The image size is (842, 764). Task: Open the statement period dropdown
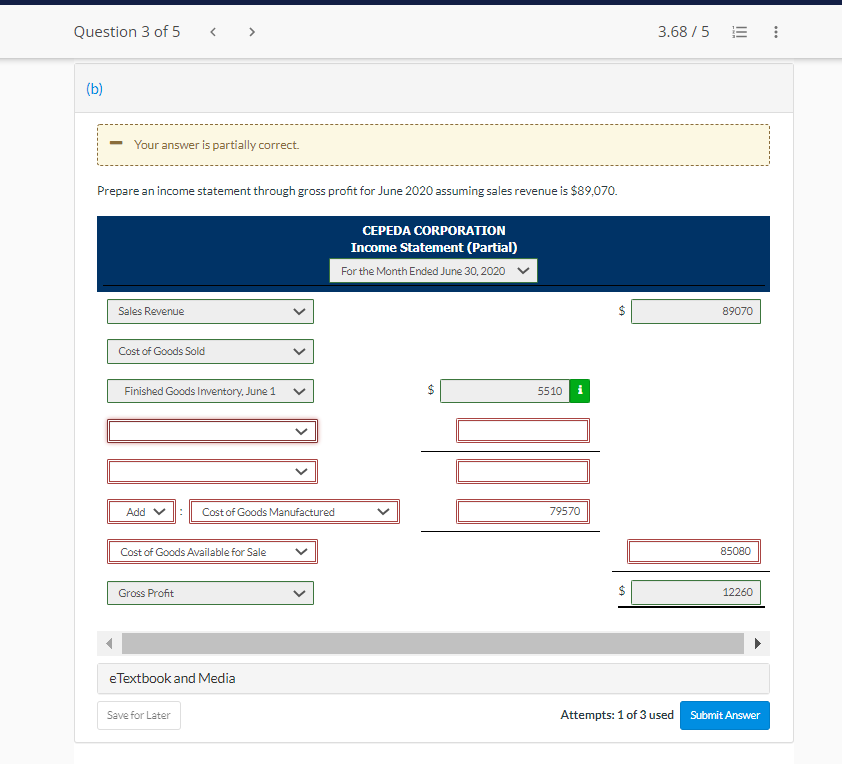tap(433, 271)
